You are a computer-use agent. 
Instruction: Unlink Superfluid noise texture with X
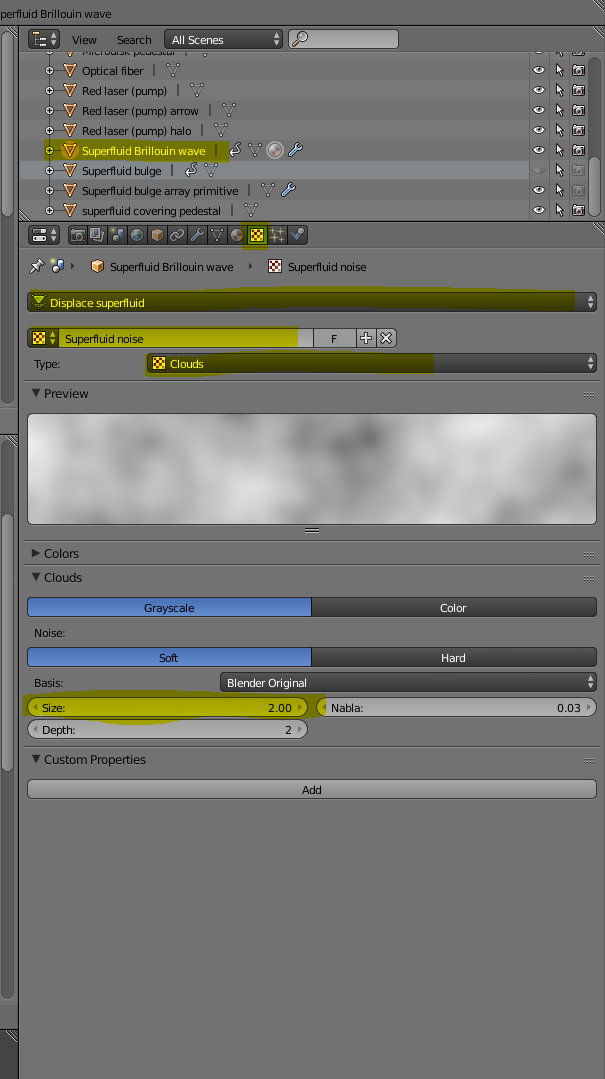(386, 339)
